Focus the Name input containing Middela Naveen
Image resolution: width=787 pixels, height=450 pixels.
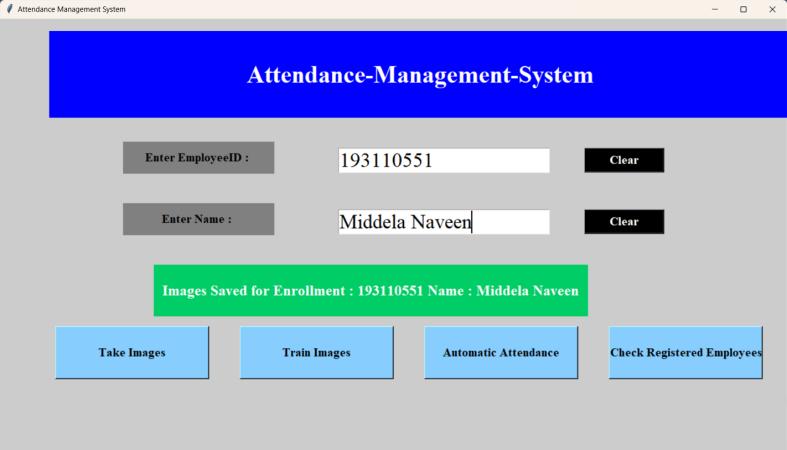(x=444, y=222)
